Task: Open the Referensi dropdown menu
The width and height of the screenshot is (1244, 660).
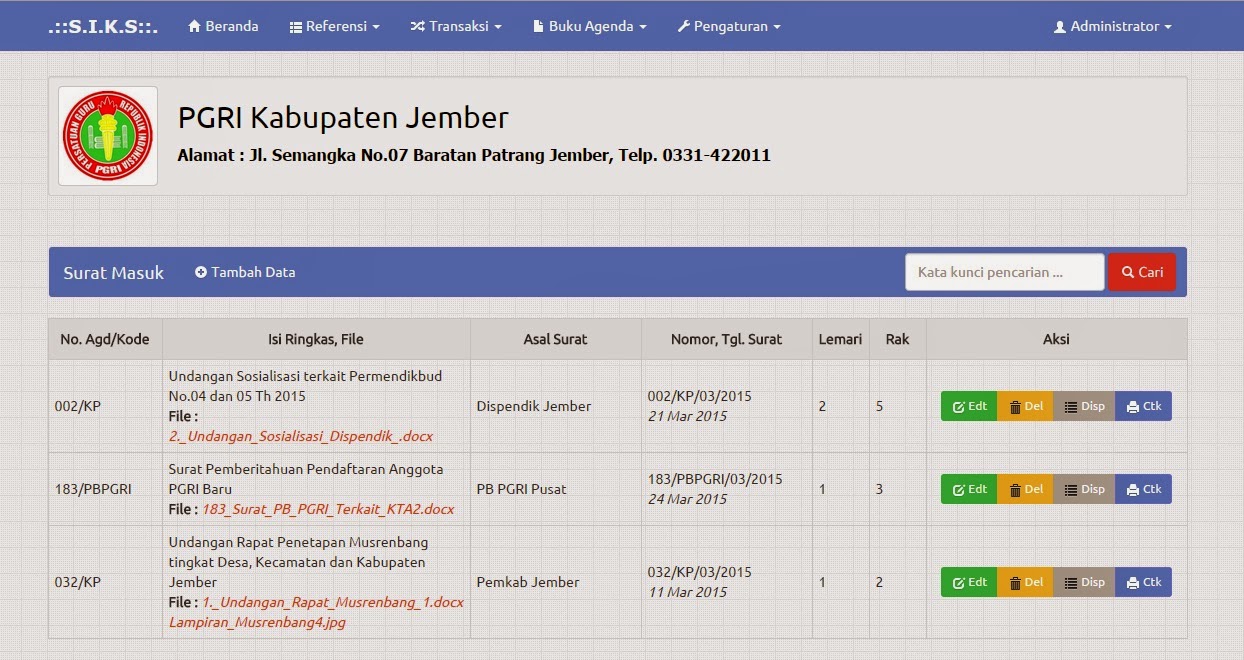Action: click(x=334, y=26)
